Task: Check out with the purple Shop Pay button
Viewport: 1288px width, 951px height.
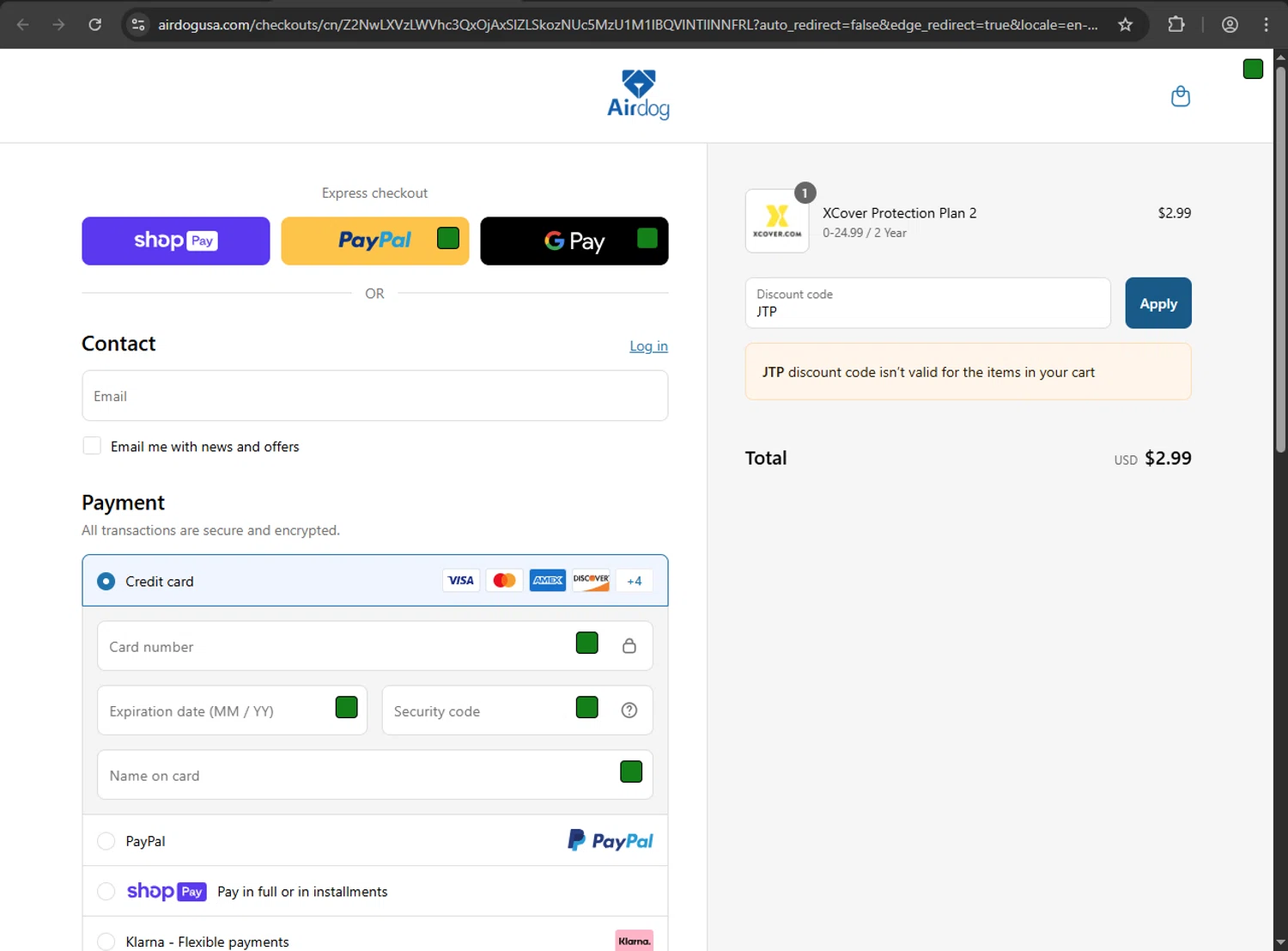Action: (176, 241)
